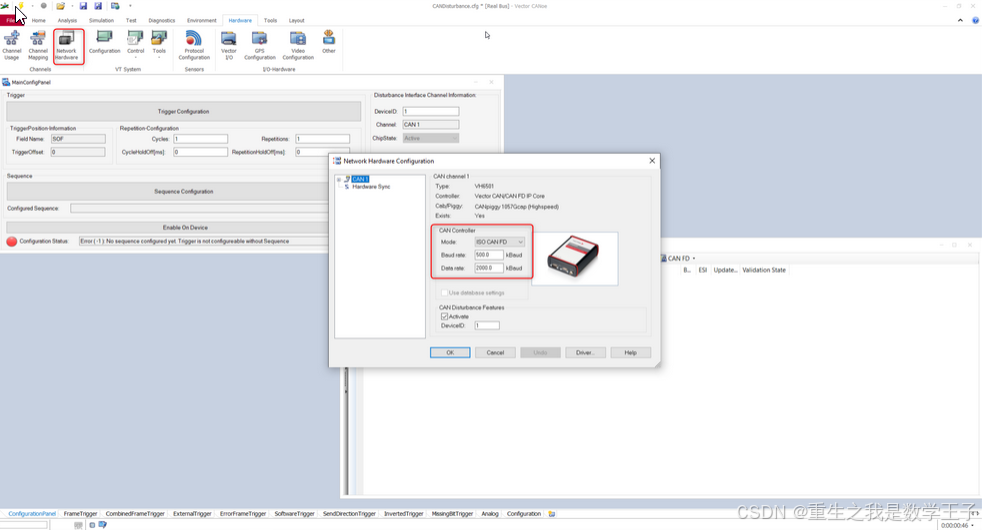Open VT System Configuration

tap(104, 43)
